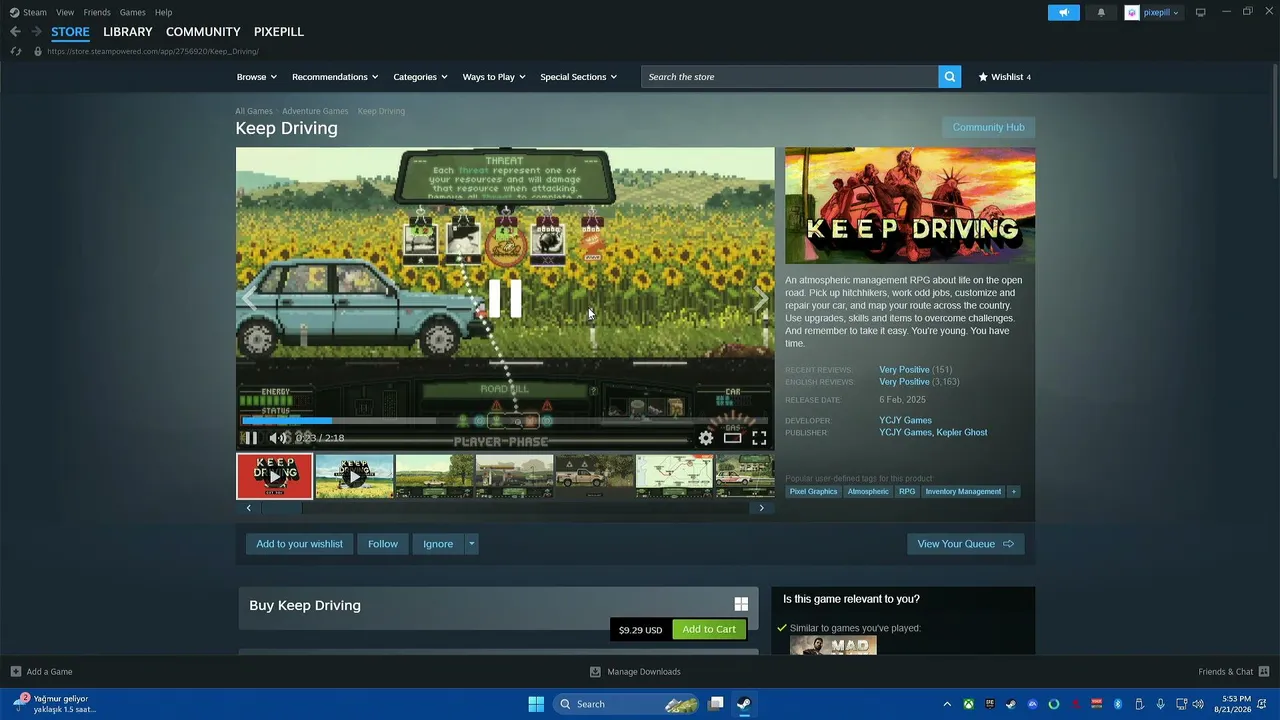Select the Inventory Management tag
This screenshot has width=1280, height=720.
click(963, 492)
